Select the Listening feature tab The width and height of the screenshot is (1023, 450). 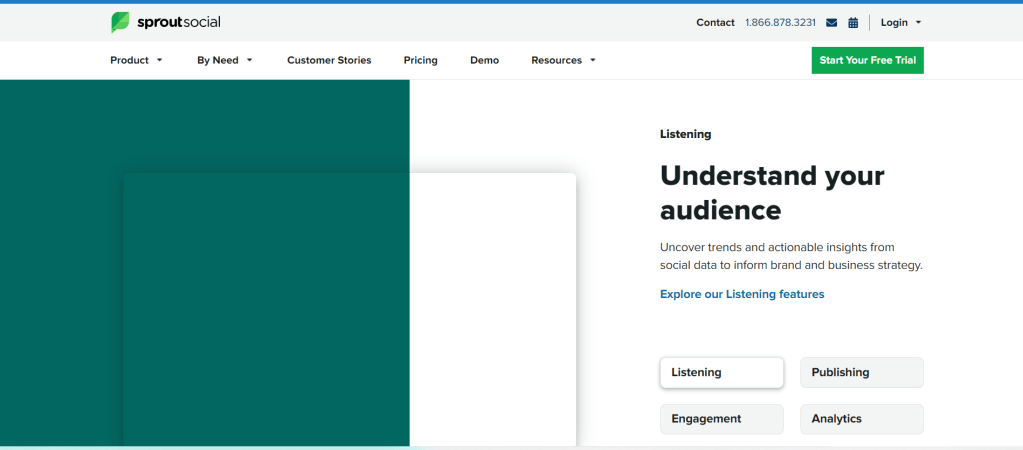coord(721,372)
